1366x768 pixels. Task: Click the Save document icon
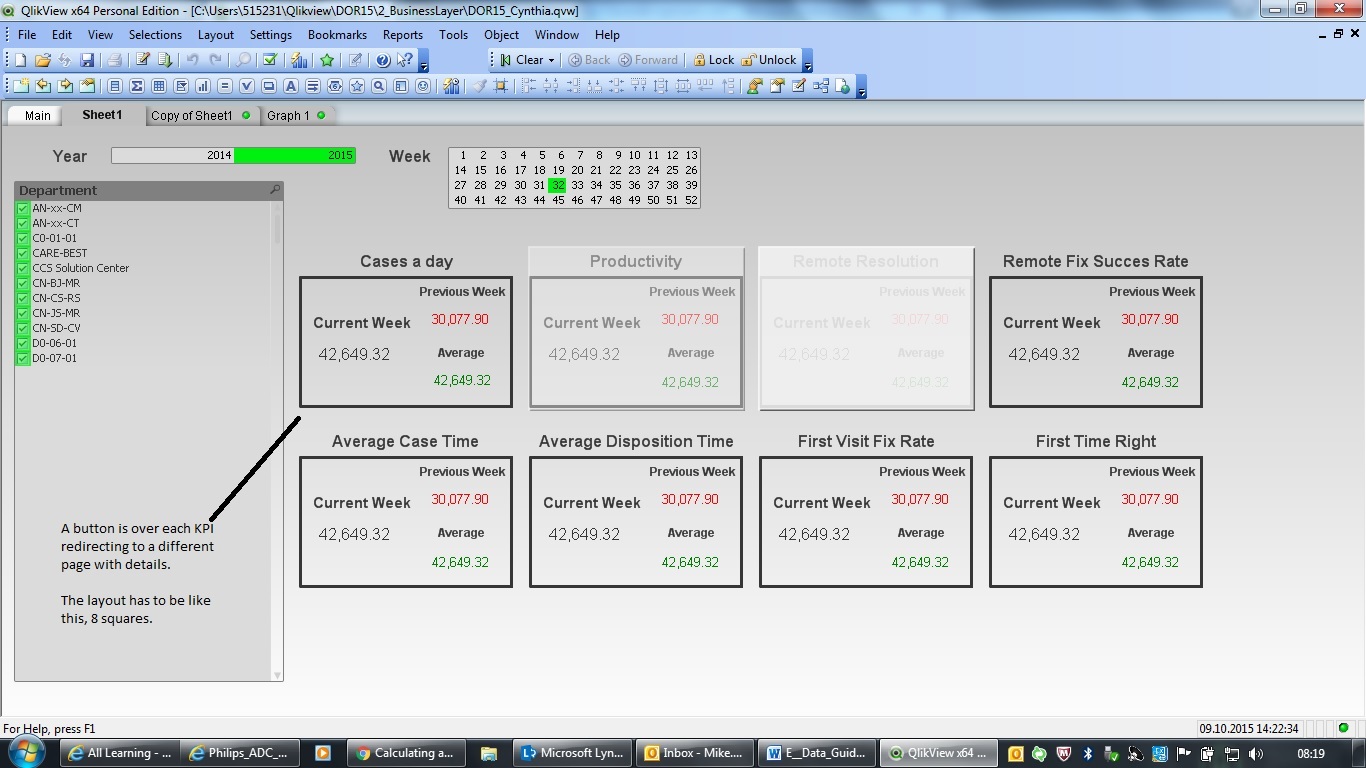pyautogui.click(x=87, y=60)
